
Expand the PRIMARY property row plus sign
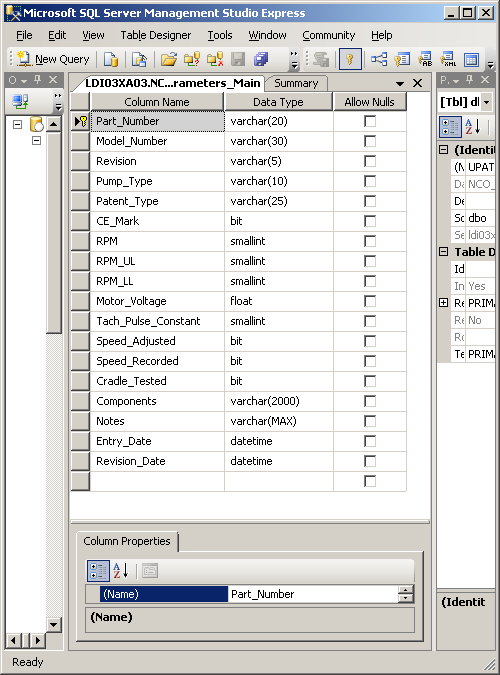tap(444, 303)
